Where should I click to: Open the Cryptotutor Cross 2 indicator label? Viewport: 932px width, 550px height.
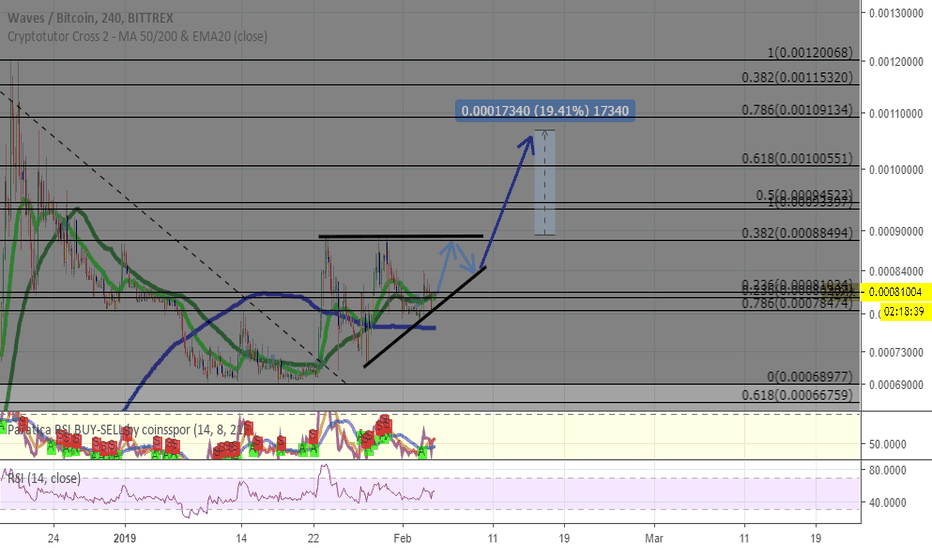tap(137, 36)
